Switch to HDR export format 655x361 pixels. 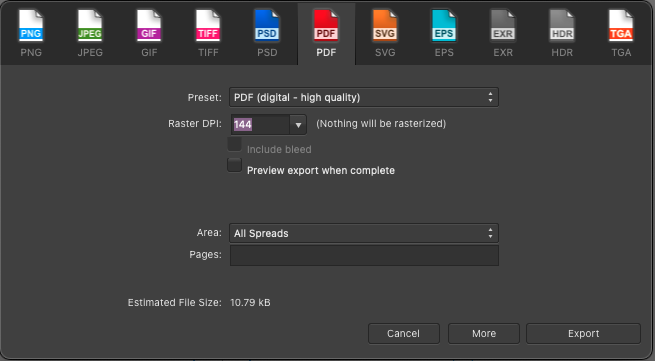point(562,26)
